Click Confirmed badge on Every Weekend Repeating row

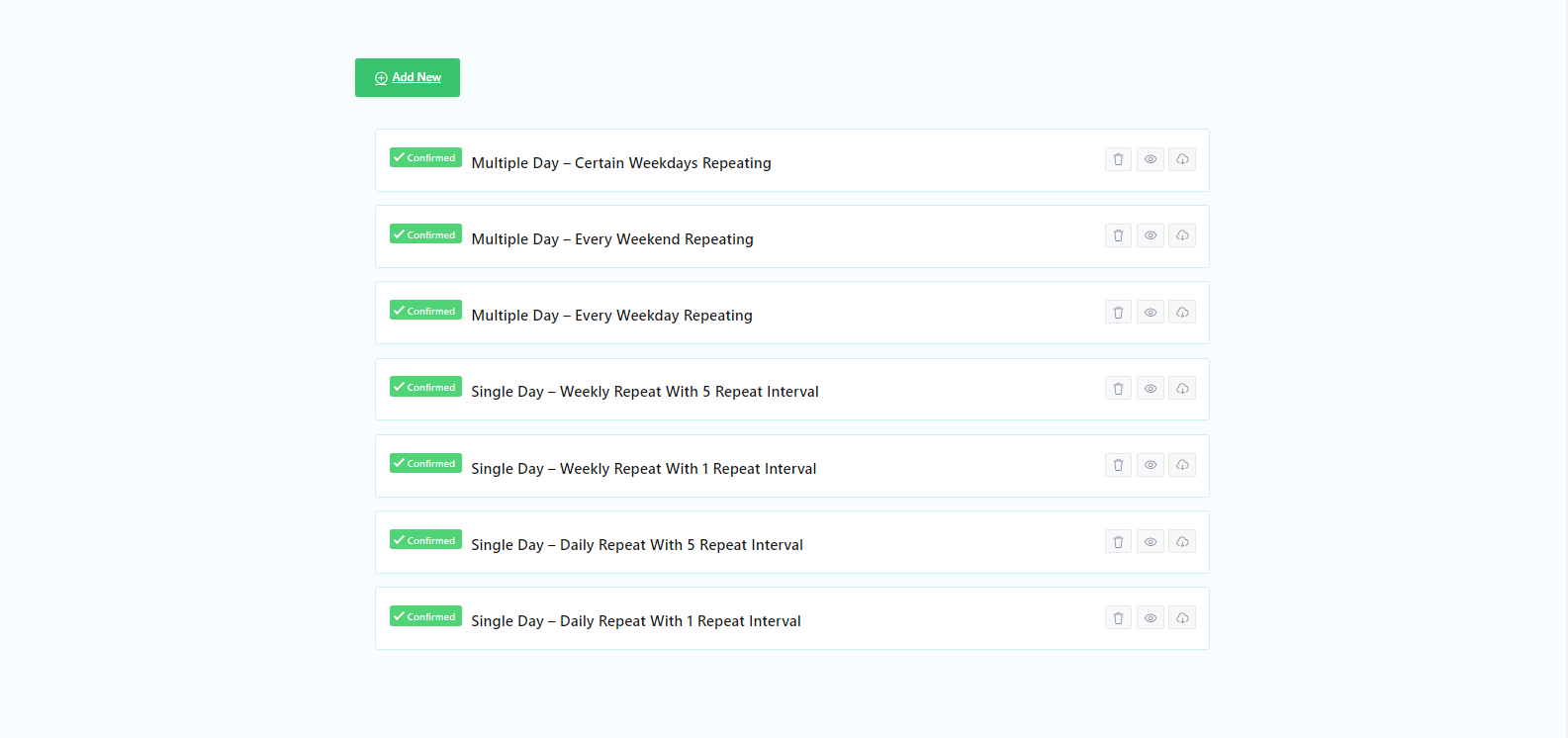point(425,234)
